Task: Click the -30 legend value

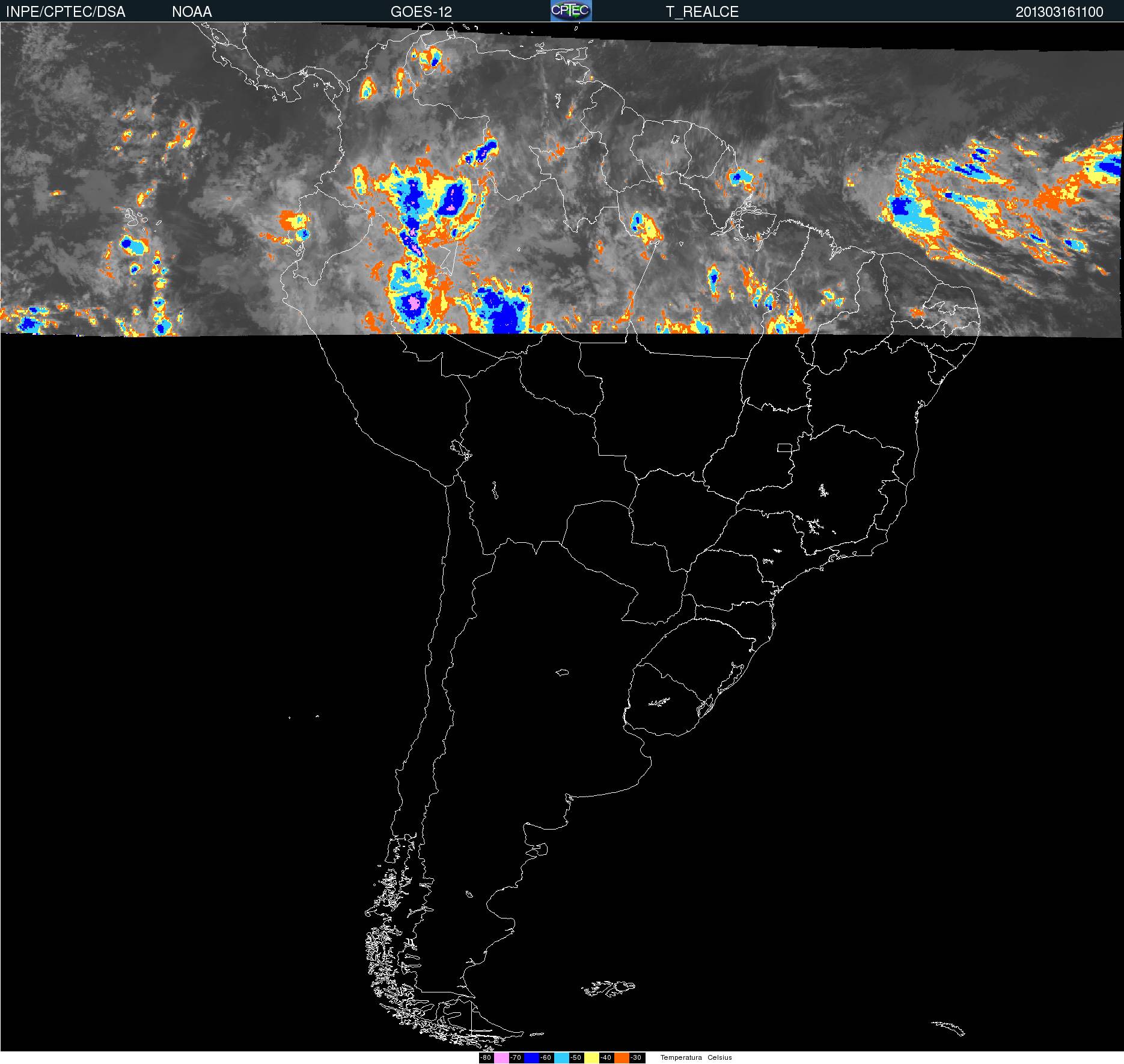Action: [636, 1058]
